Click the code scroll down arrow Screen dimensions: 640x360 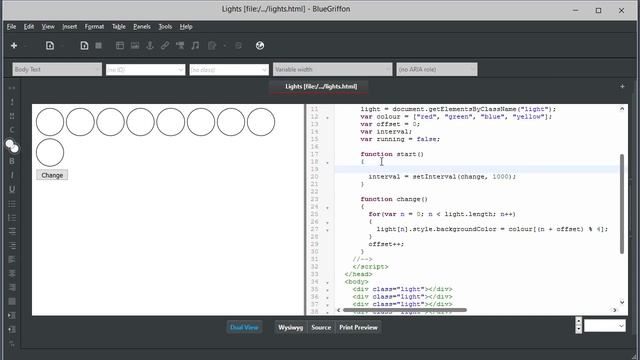click(622, 302)
